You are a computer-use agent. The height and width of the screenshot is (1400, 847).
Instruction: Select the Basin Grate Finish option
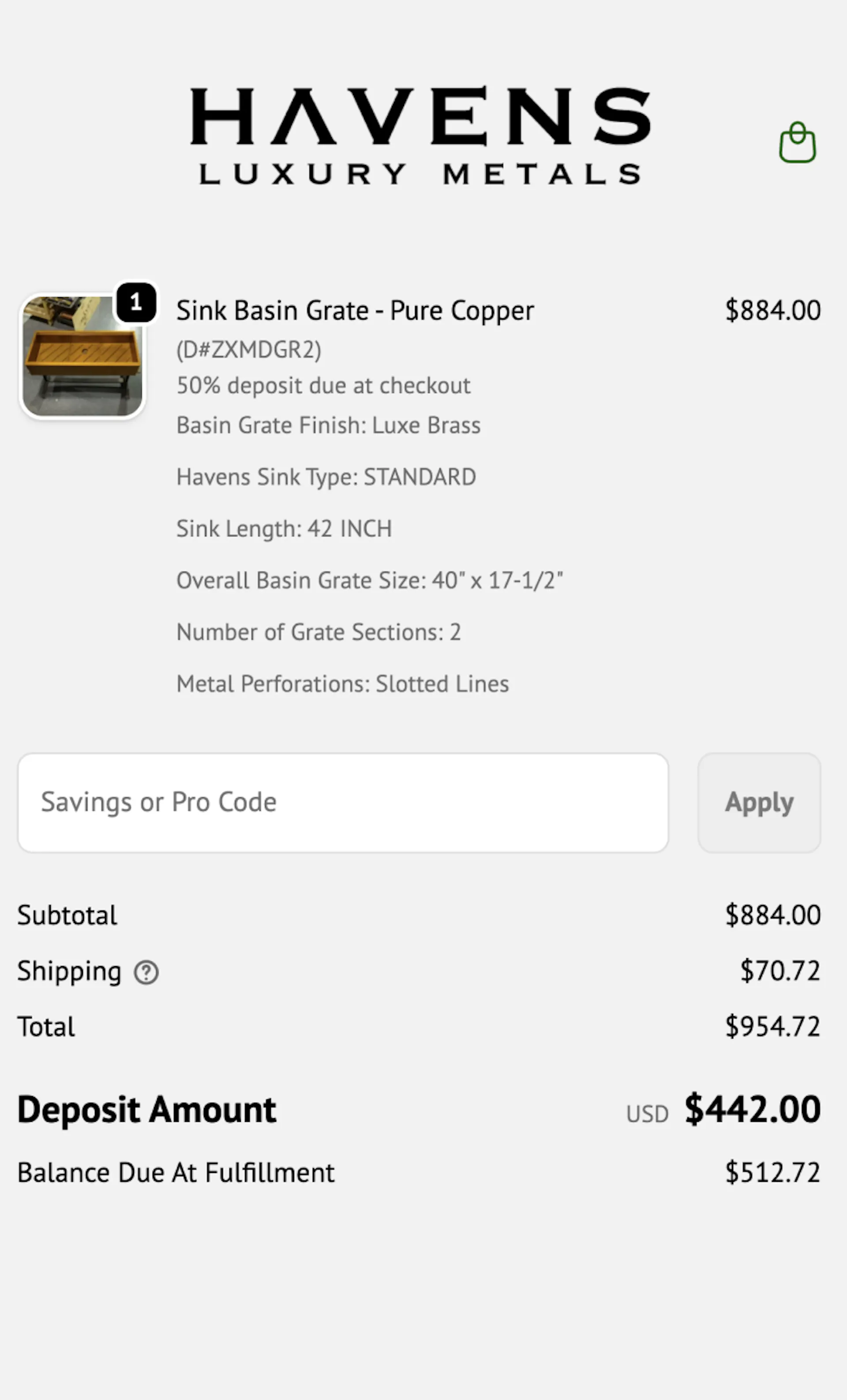coord(328,425)
